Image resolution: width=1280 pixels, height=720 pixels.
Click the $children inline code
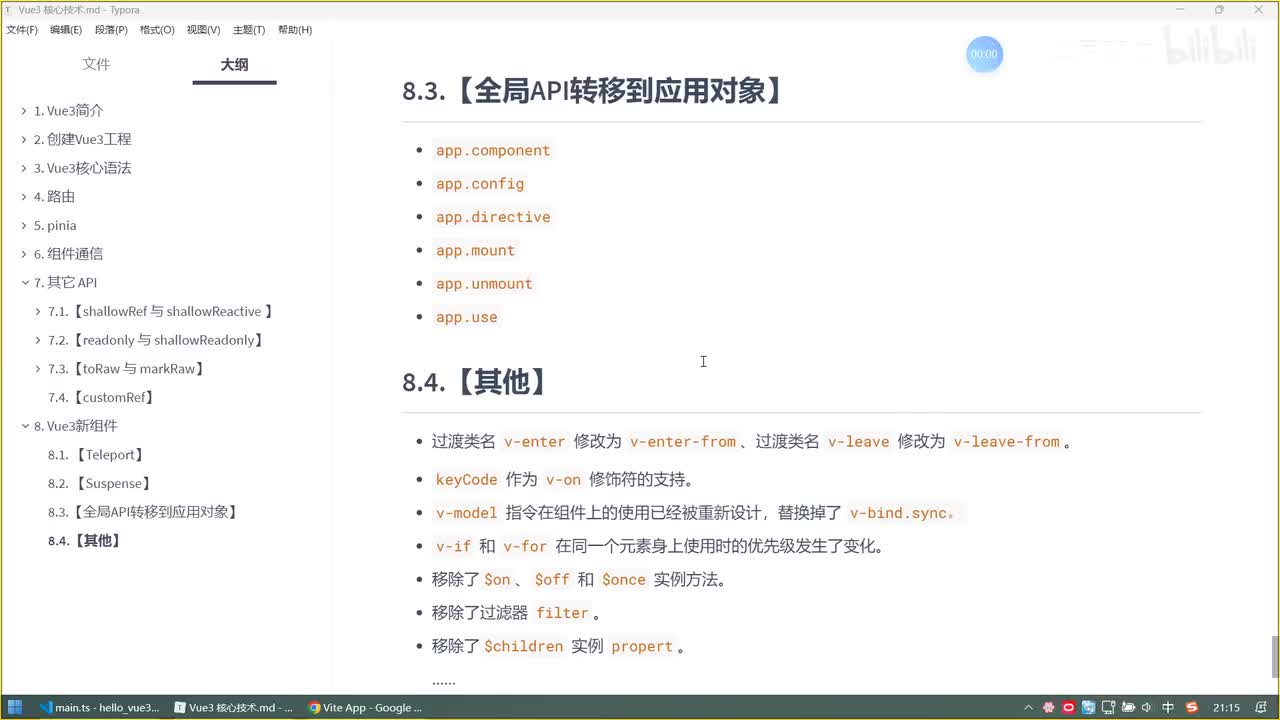[524, 646]
